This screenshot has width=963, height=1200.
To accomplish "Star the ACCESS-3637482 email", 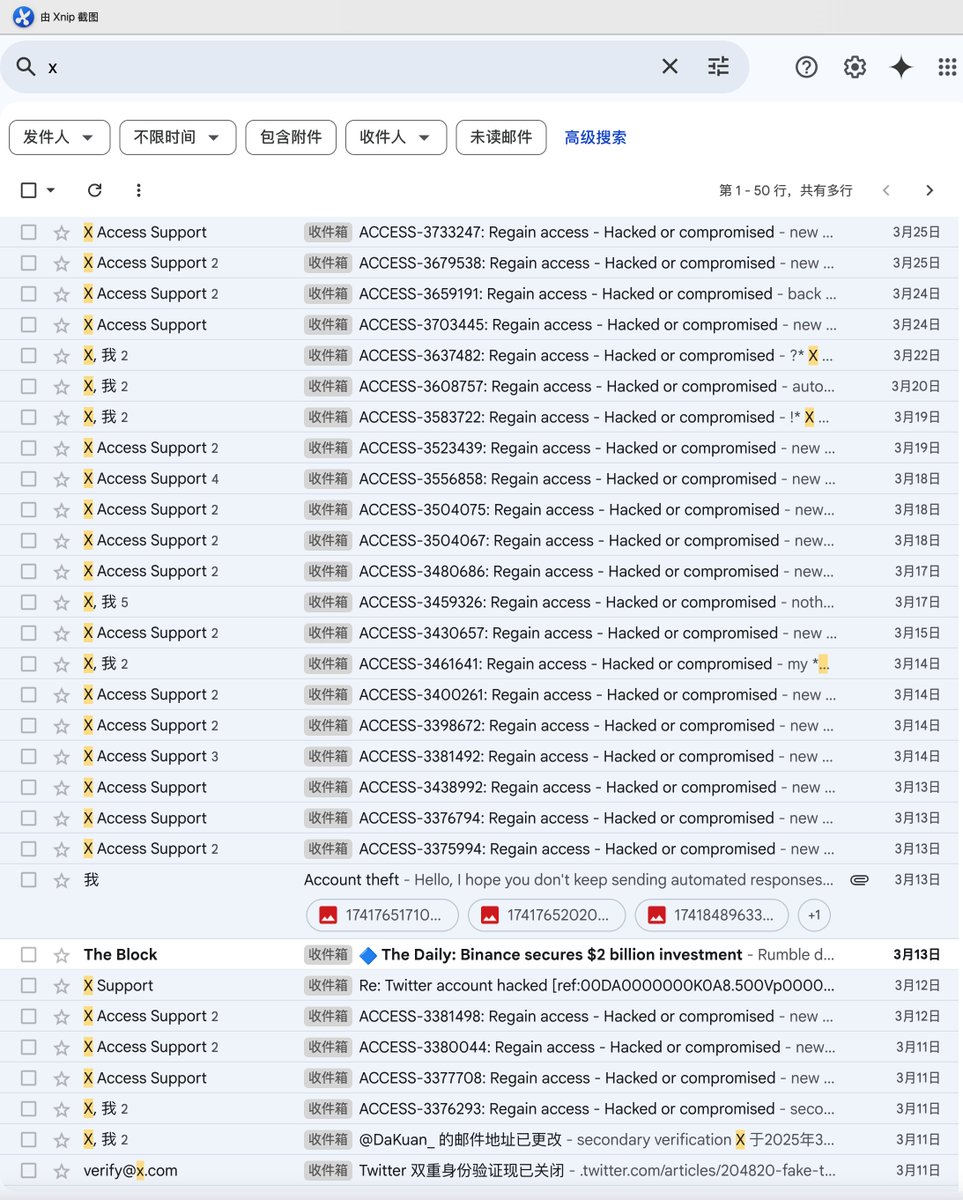I will pyautogui.click(x=62, y=356).
